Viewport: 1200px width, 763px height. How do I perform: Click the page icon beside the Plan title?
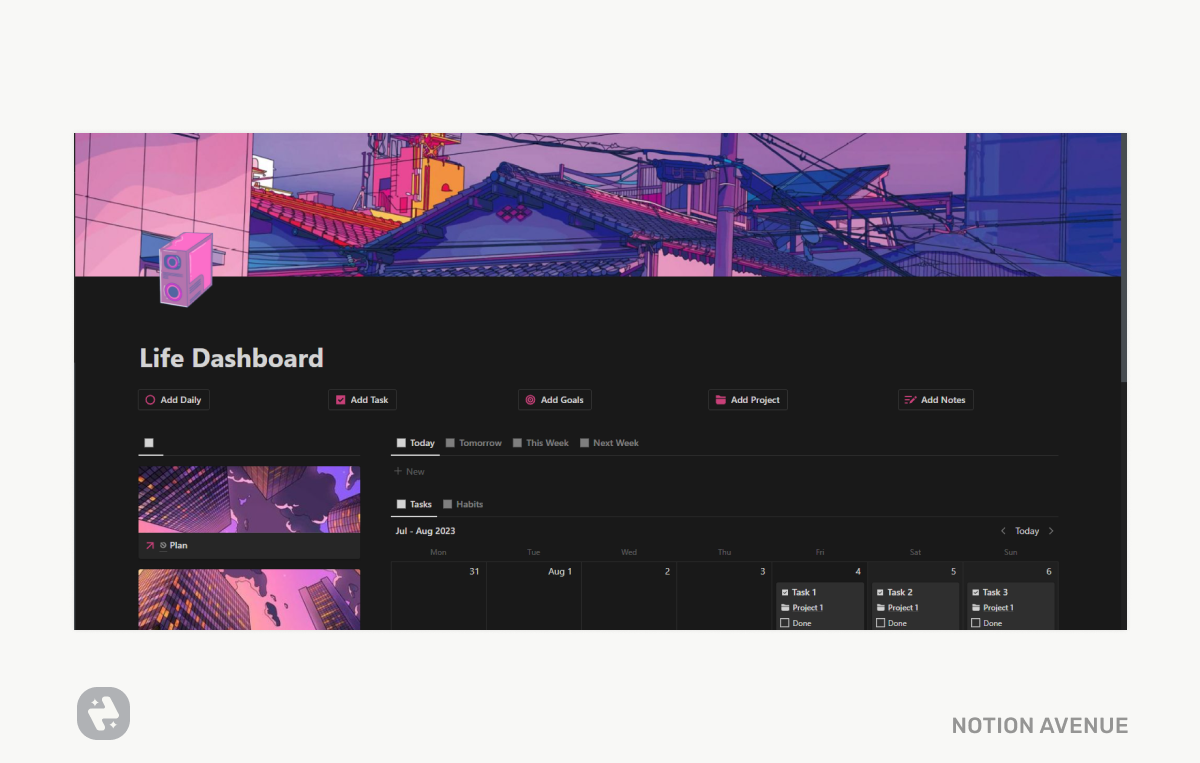[x=165, y=545]
